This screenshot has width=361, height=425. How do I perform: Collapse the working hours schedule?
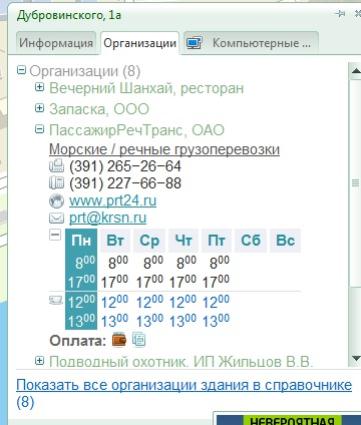coord(55,235)
